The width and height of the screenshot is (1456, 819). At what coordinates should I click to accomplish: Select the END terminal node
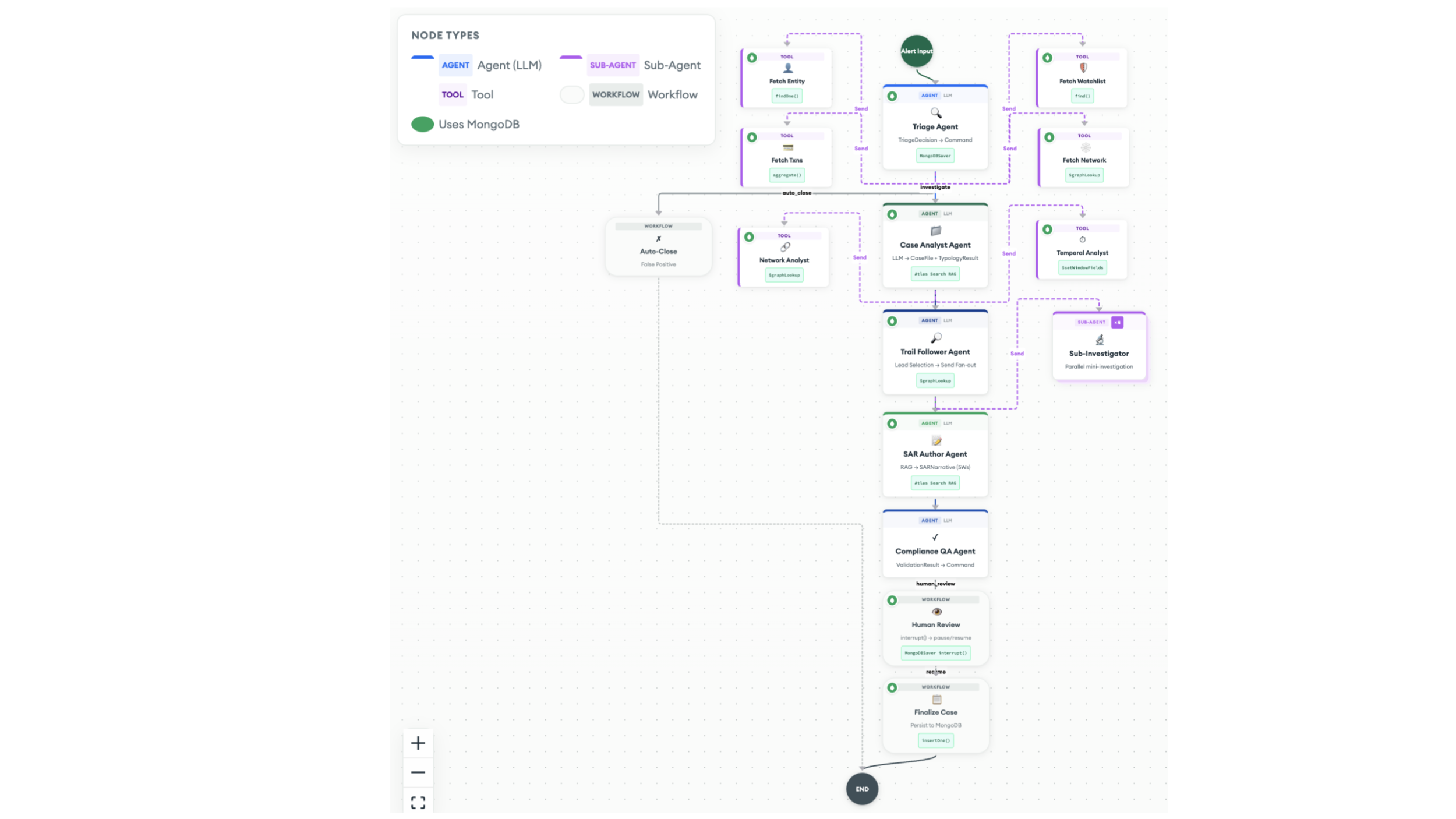click(x=862, y=789)
